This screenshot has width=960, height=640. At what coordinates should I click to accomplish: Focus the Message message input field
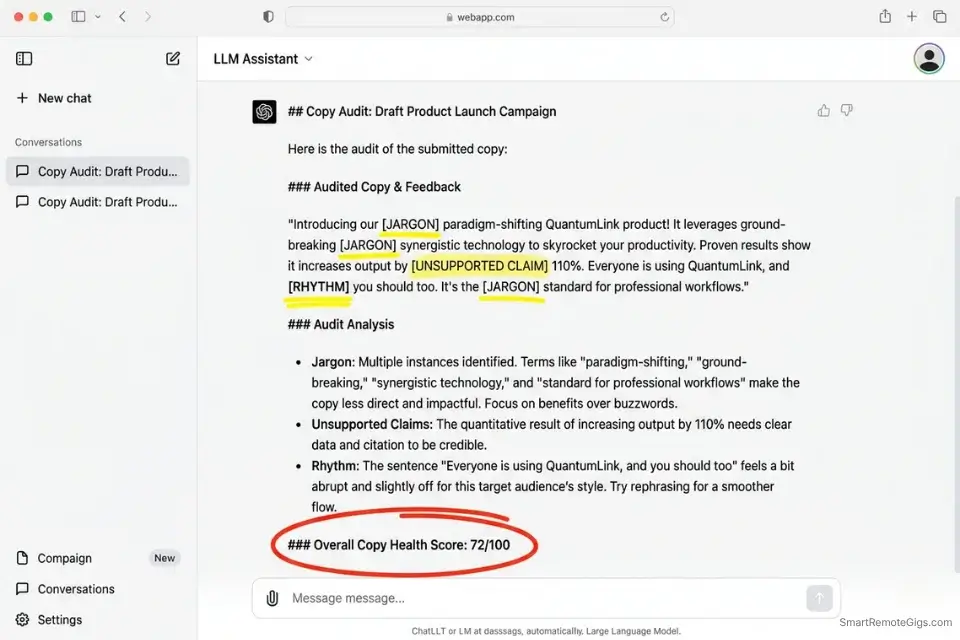point(545,598)
